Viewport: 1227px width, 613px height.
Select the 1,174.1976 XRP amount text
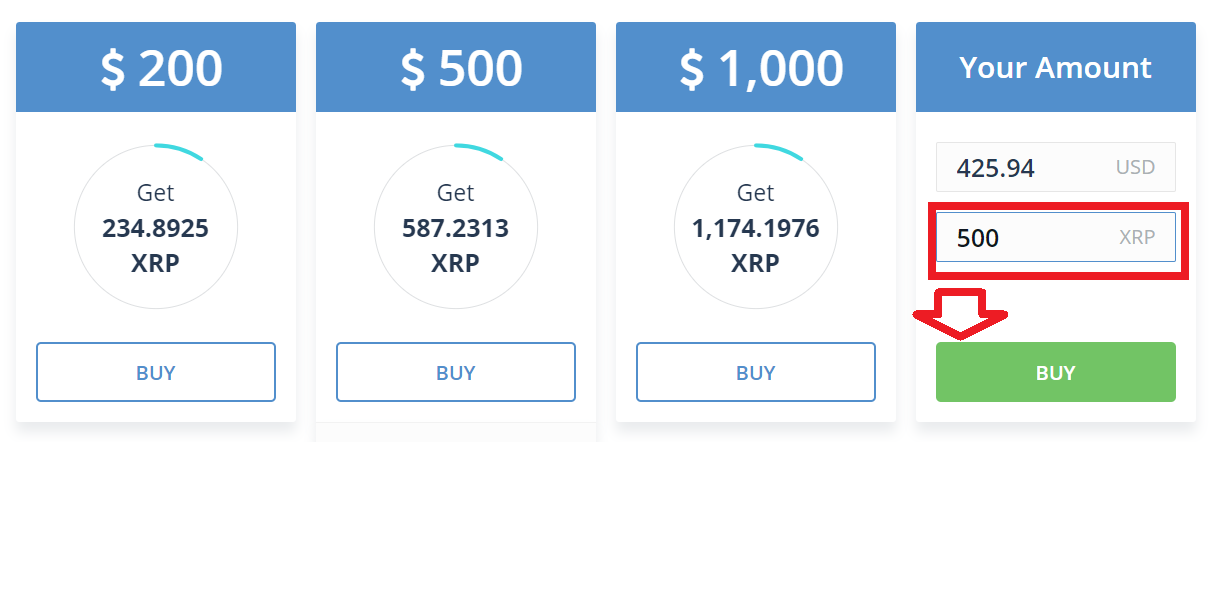pos(756,246)
